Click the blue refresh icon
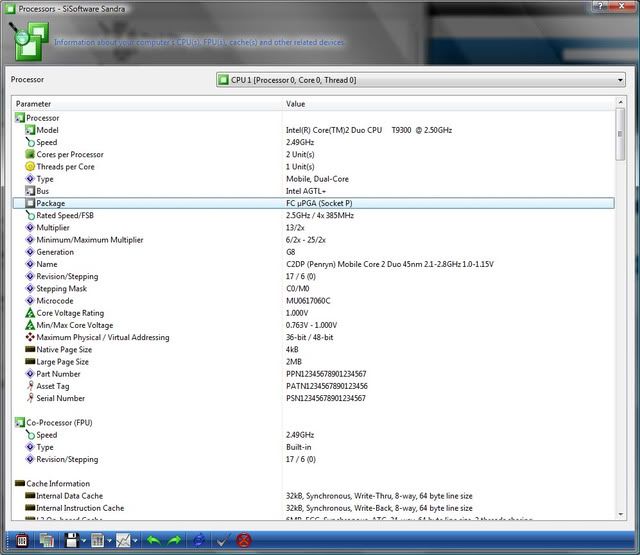Viewport: 640px width, 555px height. coord(199,541)
